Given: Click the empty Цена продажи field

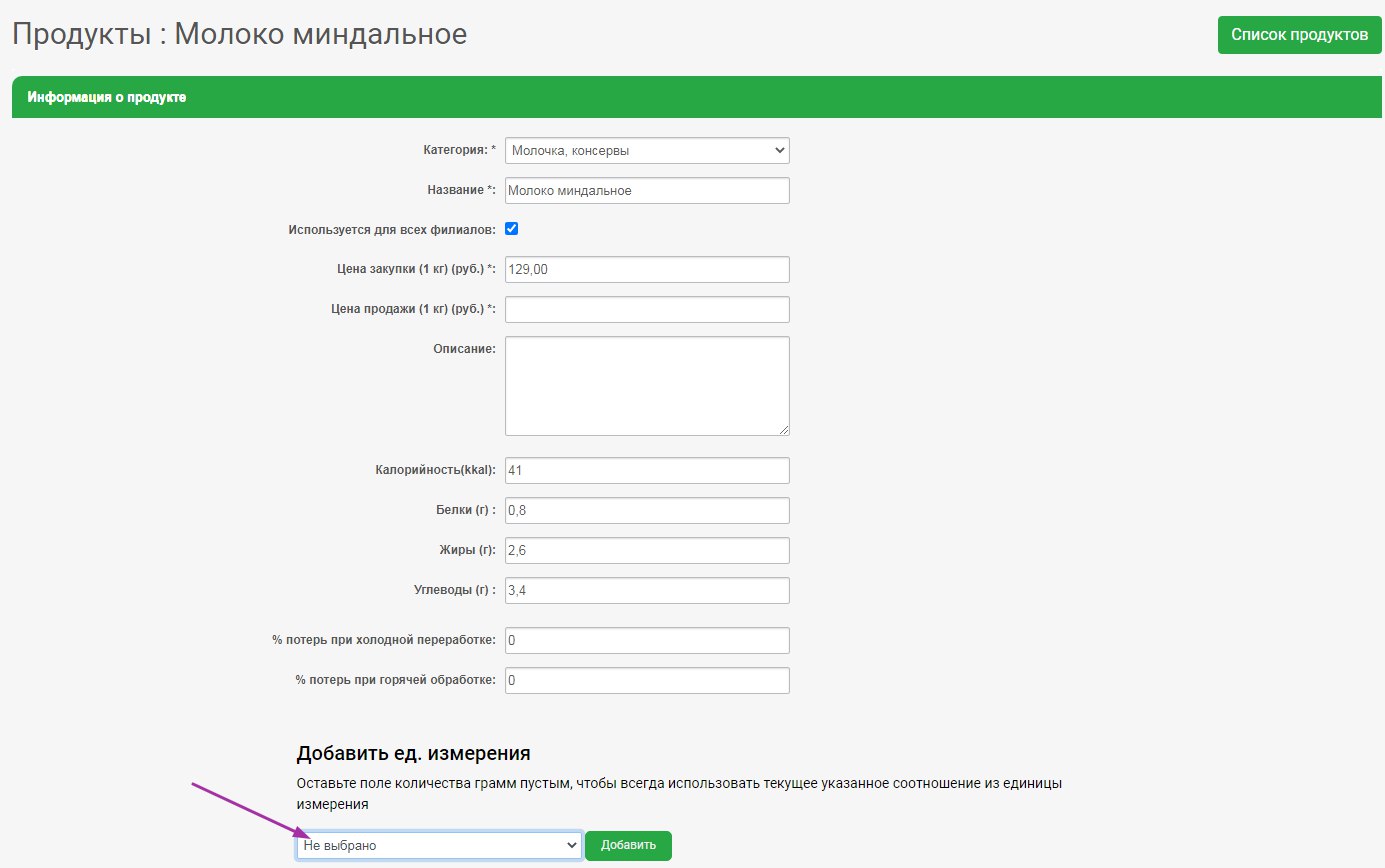Looking at the screenshot, I should tap(647, 310).
